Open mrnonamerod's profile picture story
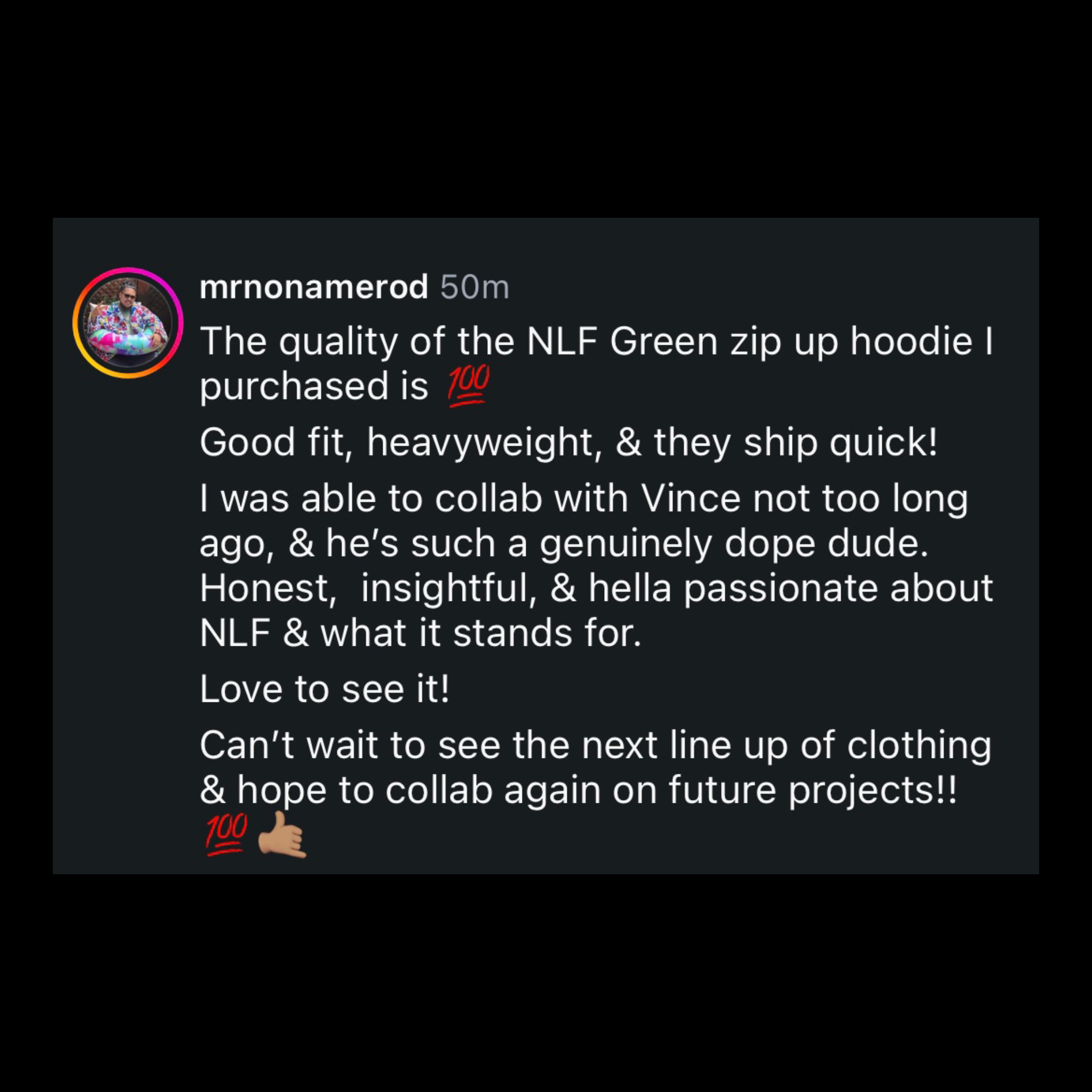Image resolution: width=1092 pixels, height=1092 pixels. click(x=128, y=323)
